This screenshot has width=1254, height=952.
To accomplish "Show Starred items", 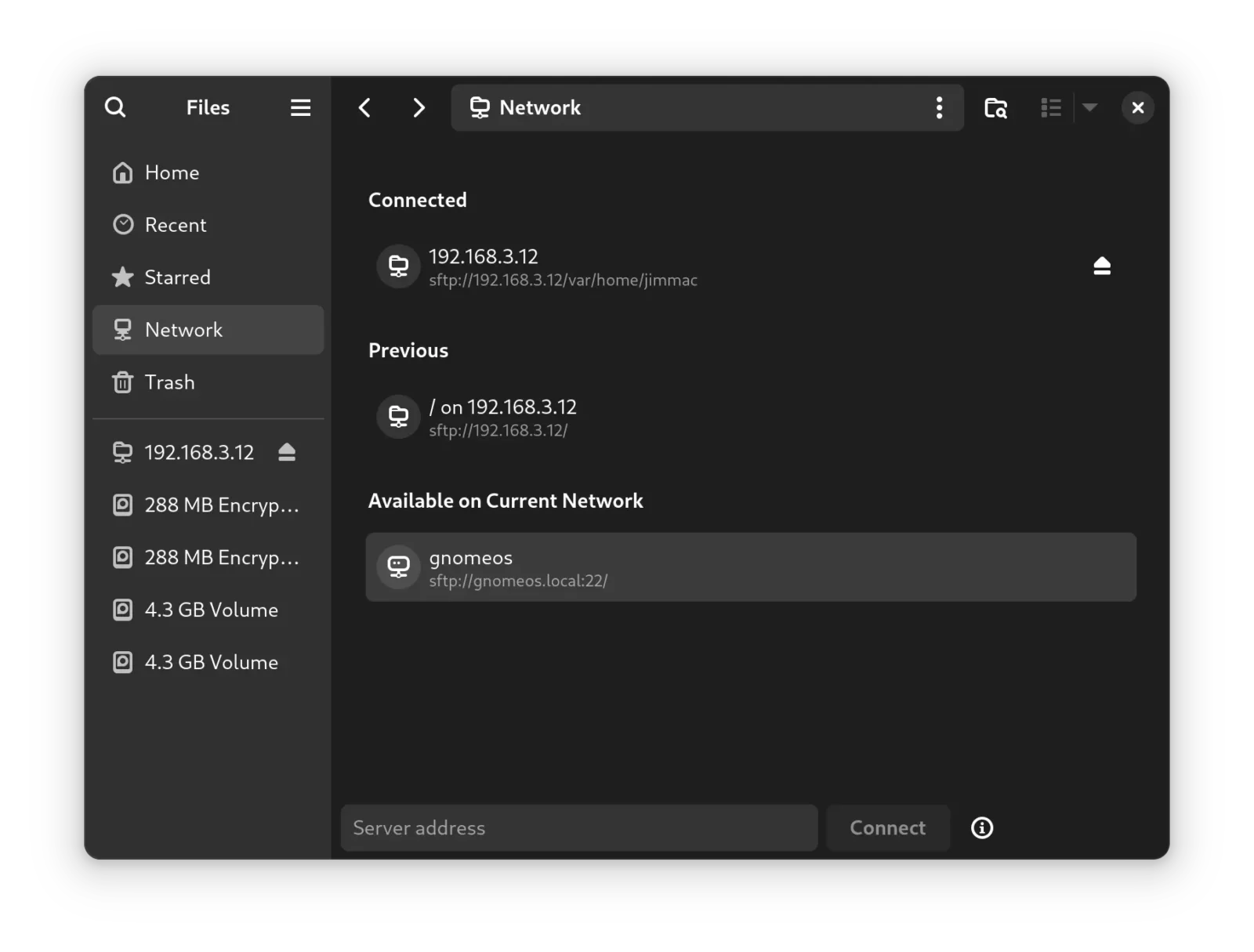I will (x=177, y=277).
